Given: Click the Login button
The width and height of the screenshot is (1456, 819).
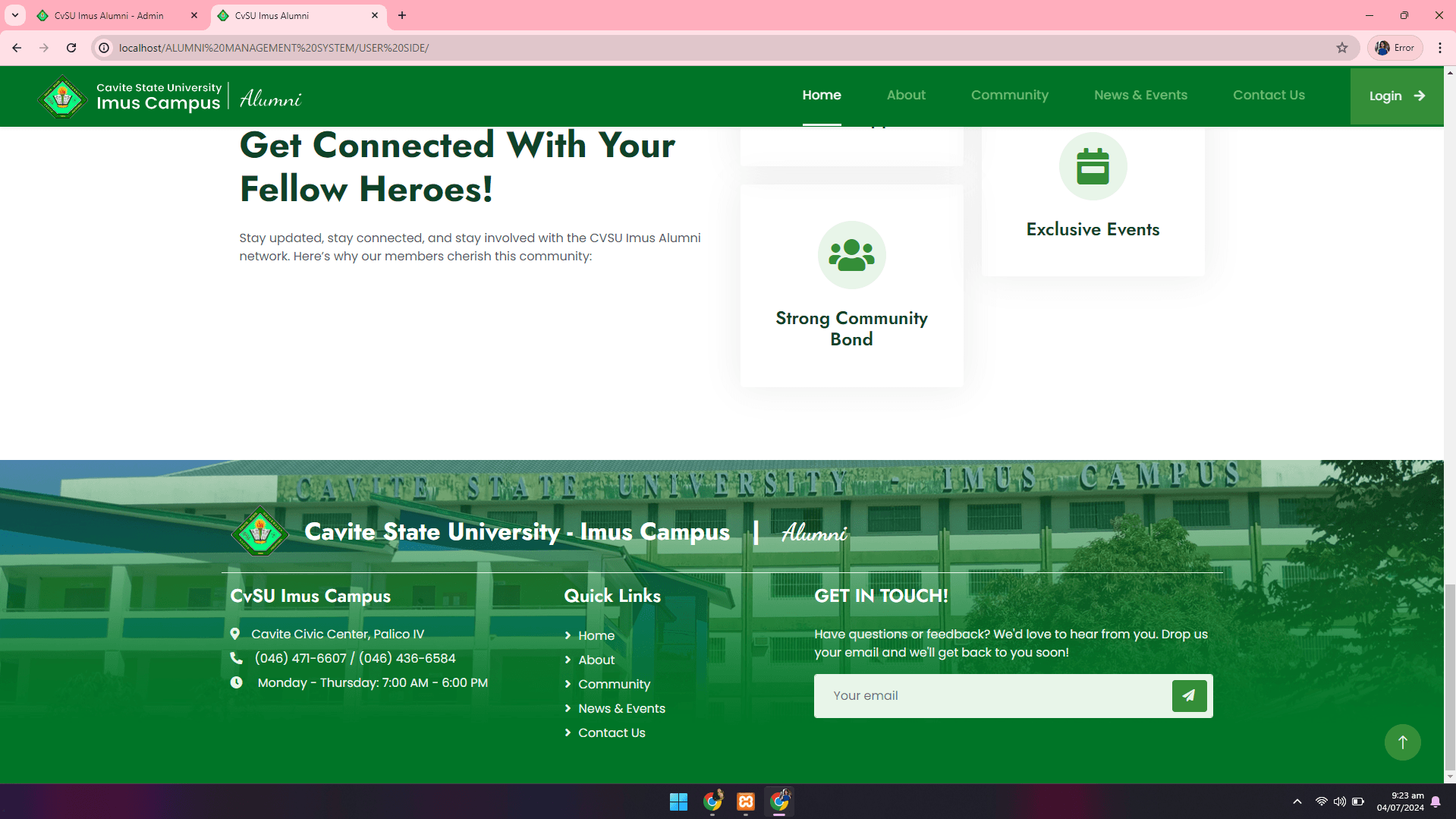Looking at the screenshot, I should 1396,96.
